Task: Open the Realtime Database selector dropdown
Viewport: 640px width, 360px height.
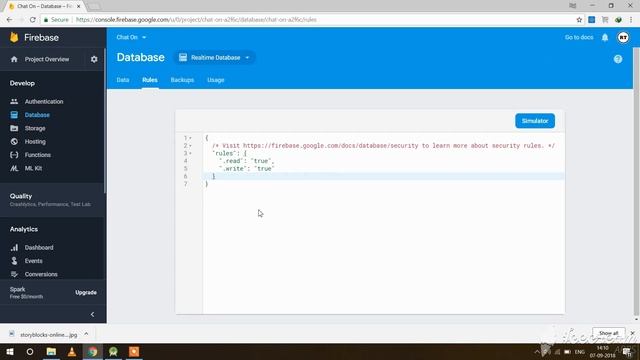Action: coord(215,58)
